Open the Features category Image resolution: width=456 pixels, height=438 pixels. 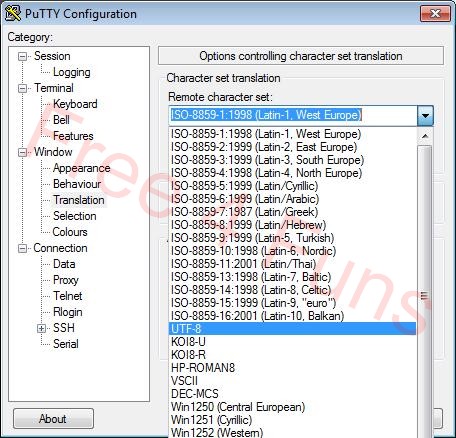point(73,136)
